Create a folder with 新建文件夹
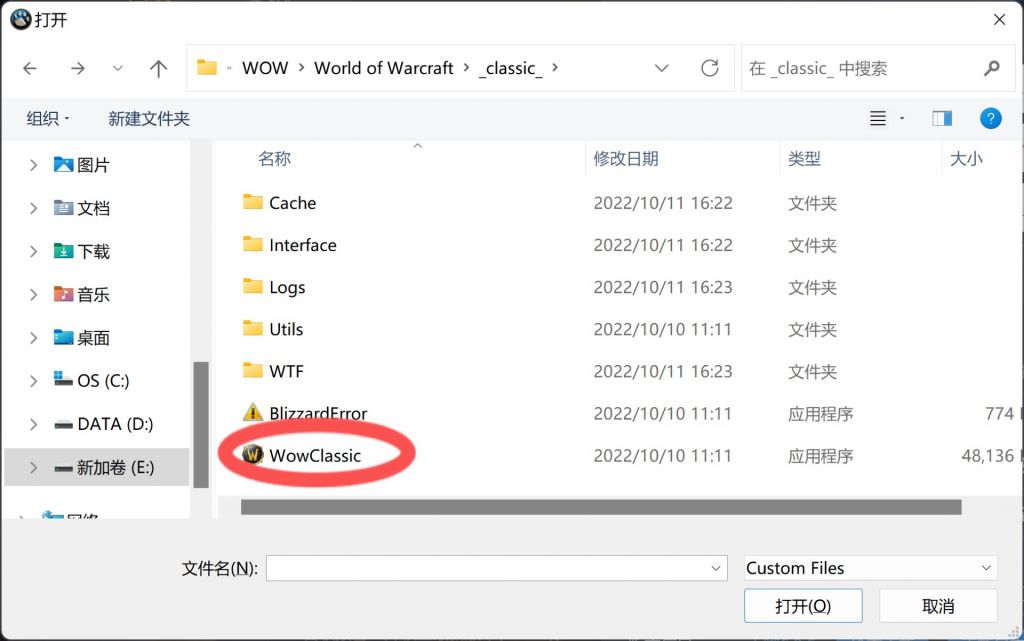 tap(149, 119)
